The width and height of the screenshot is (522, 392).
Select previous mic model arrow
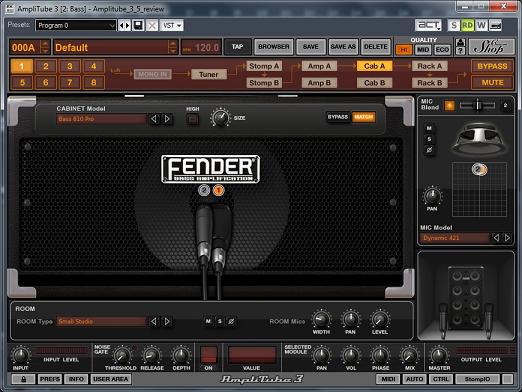tap(496, 238)
